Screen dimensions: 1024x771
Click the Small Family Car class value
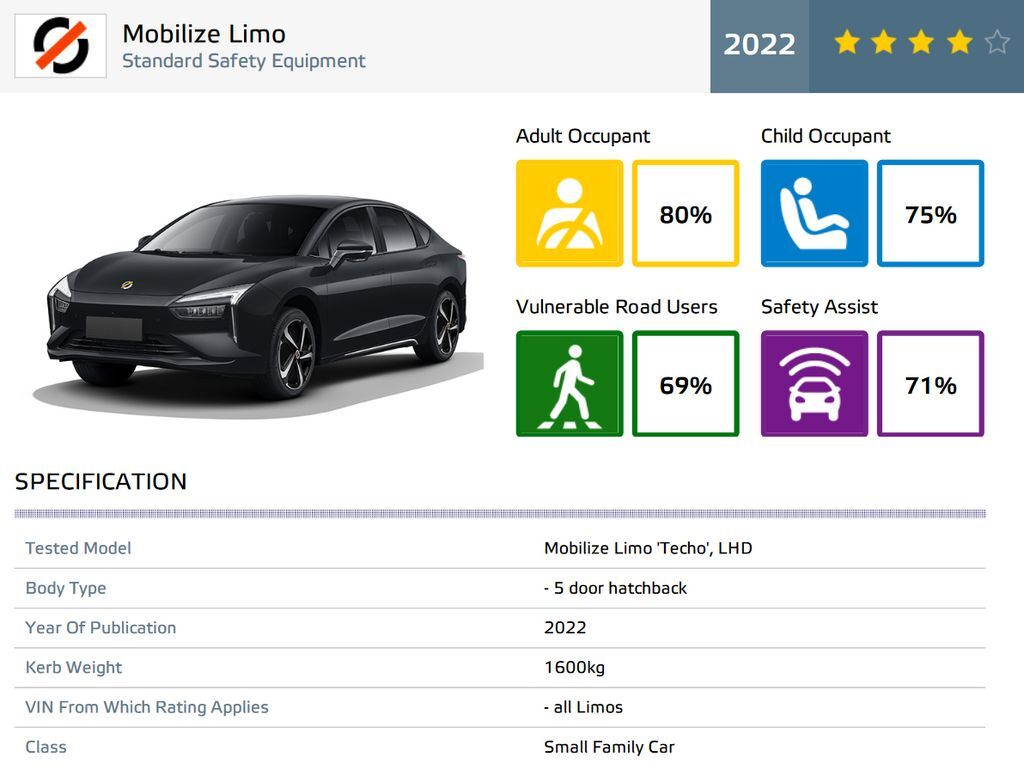pyautogui.click(x=609, y=747)
